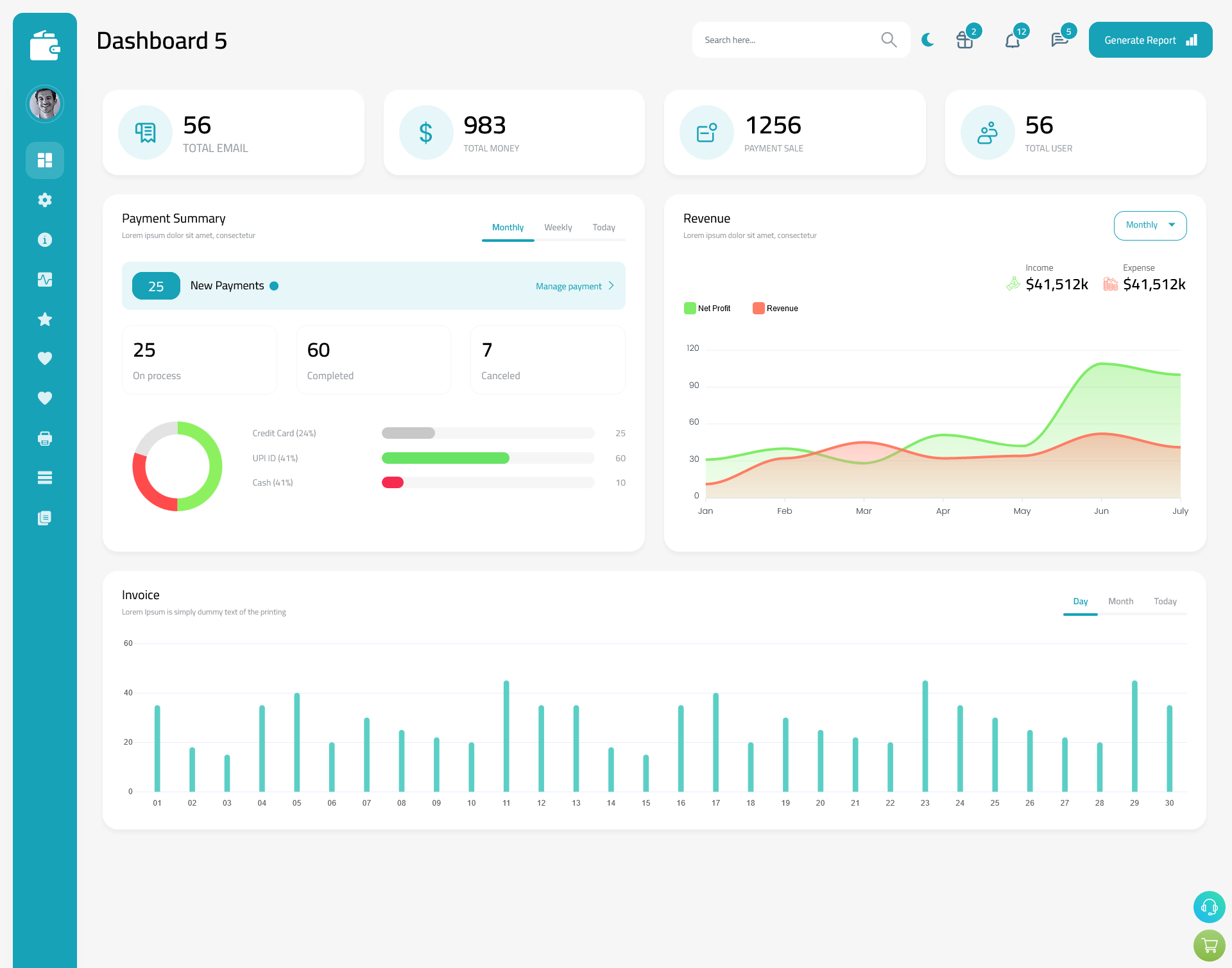
Task: Toggle to Weekly payment summary view
Action: tap(558, 227)
